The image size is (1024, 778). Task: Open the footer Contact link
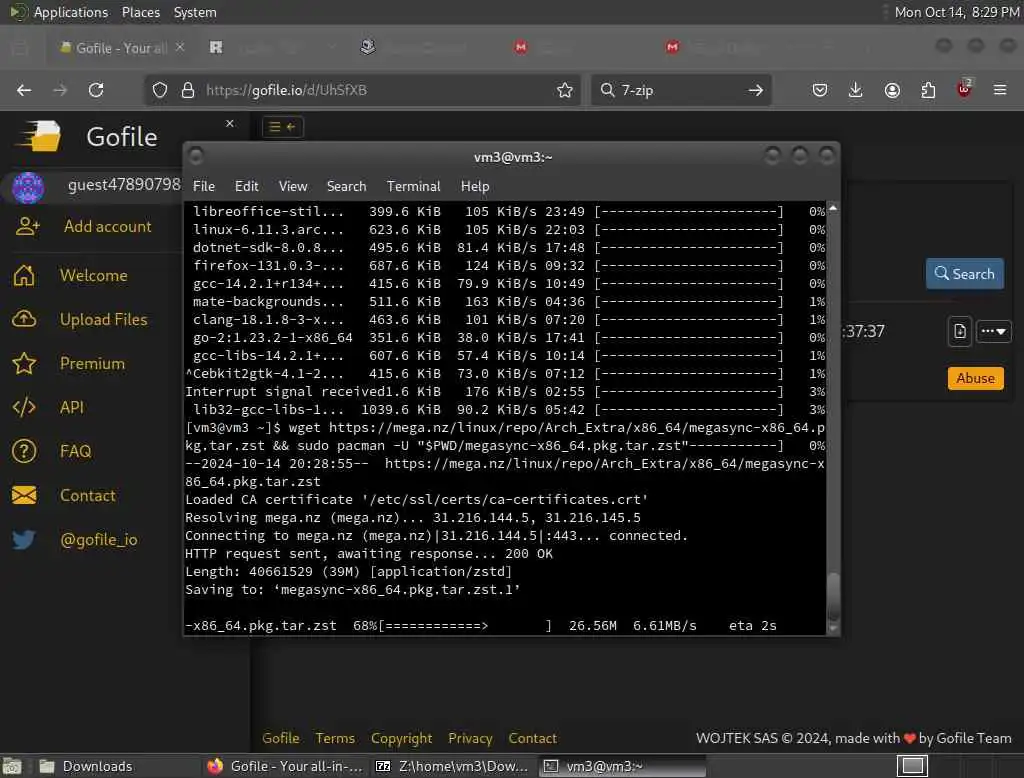(532, 738)
